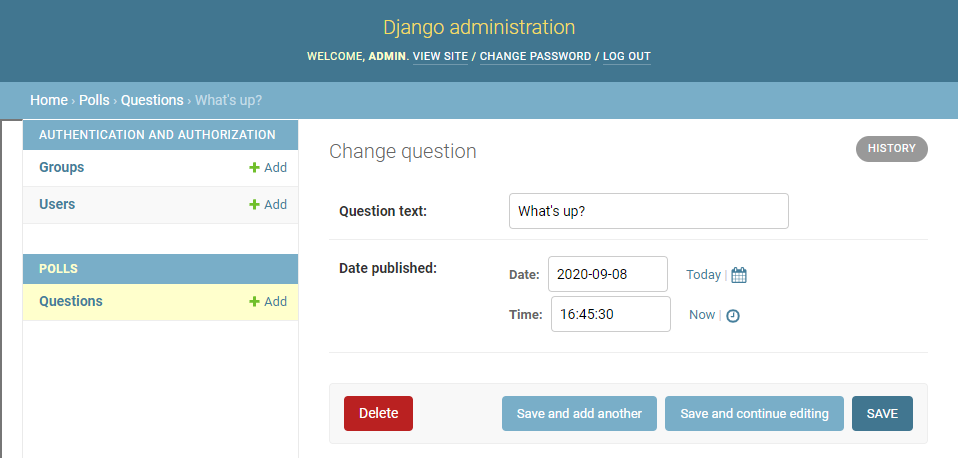The height and width of the screenshot is (458, 958).
Task: Open the Authentication and Authorization section header
Action: (x=157, y=135)
